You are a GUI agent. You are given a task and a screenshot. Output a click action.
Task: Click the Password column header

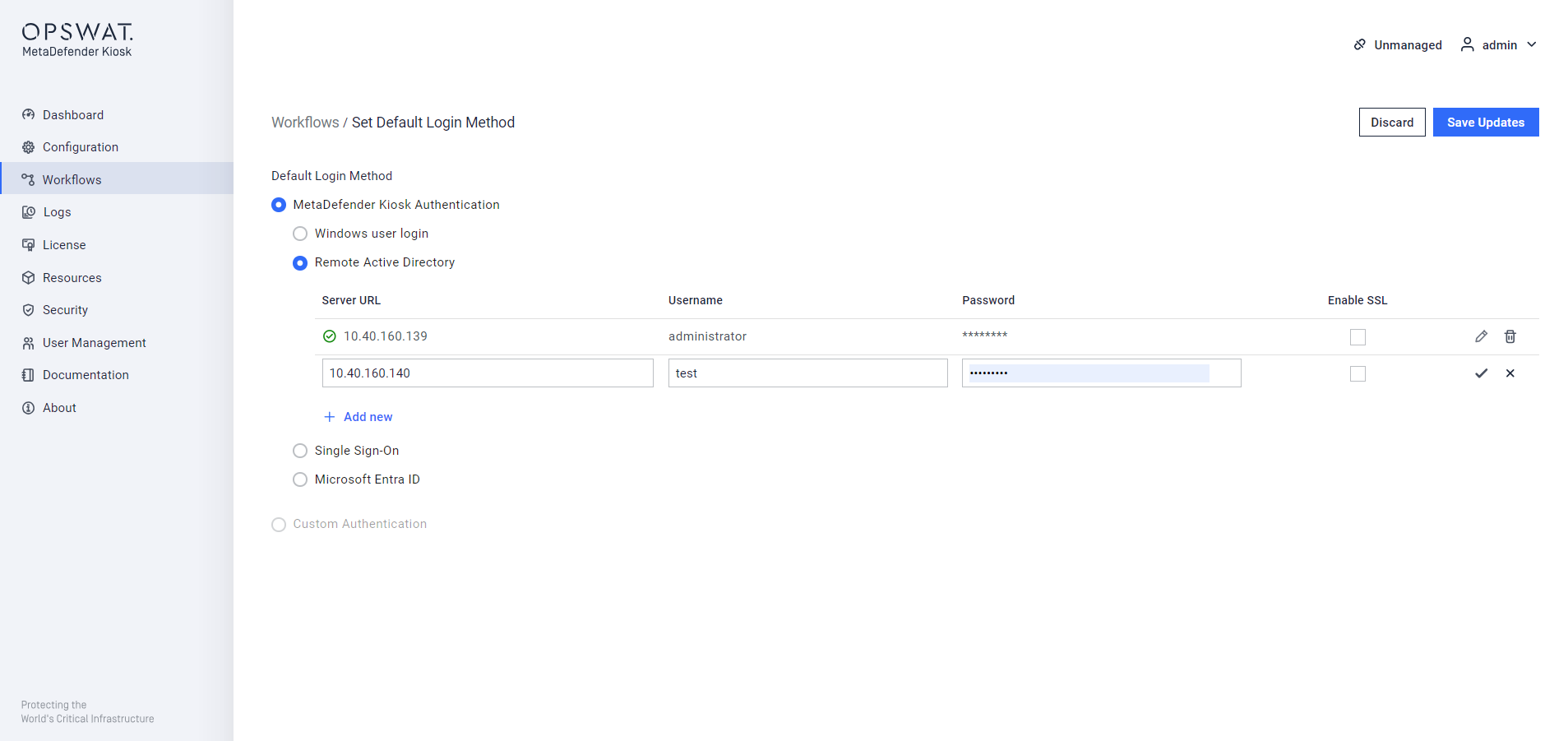988,300
